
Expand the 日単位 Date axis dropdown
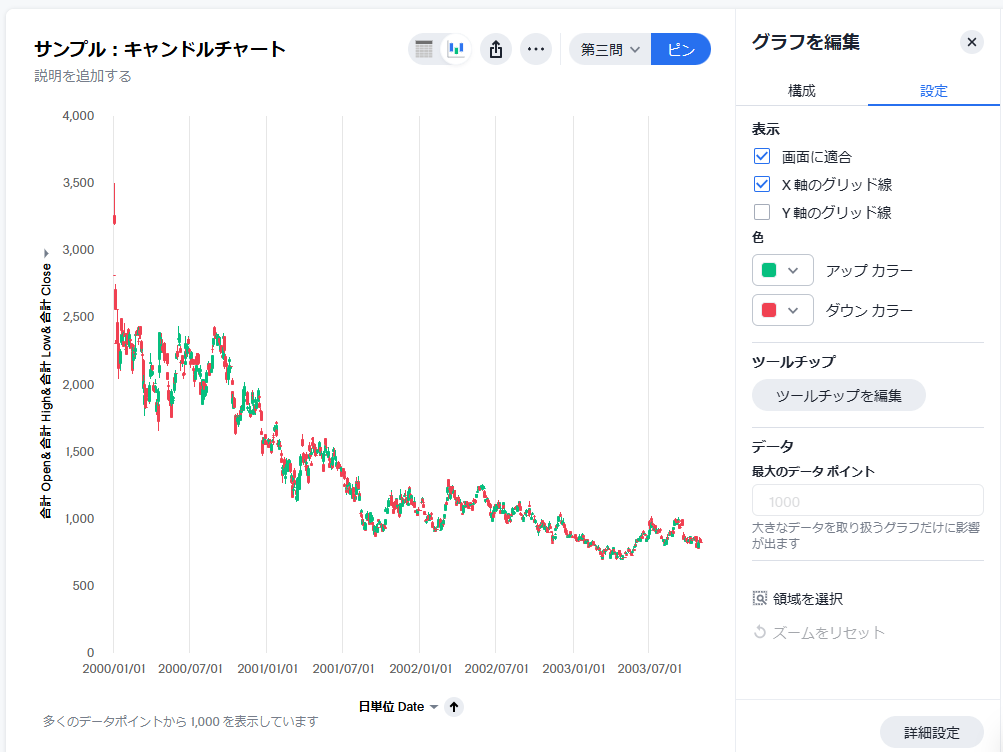pyautogui.click(x=434, y=707)
